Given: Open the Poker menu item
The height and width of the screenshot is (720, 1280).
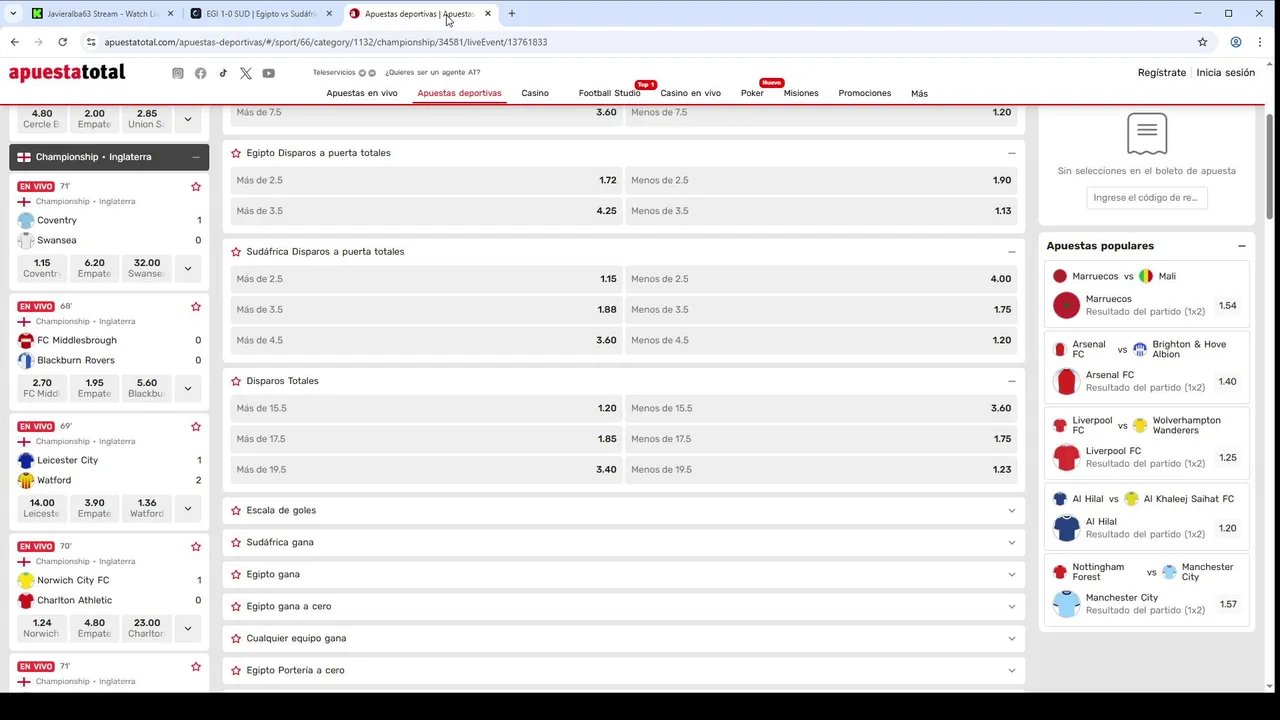Looking at the screenshot, I should 752,93.
